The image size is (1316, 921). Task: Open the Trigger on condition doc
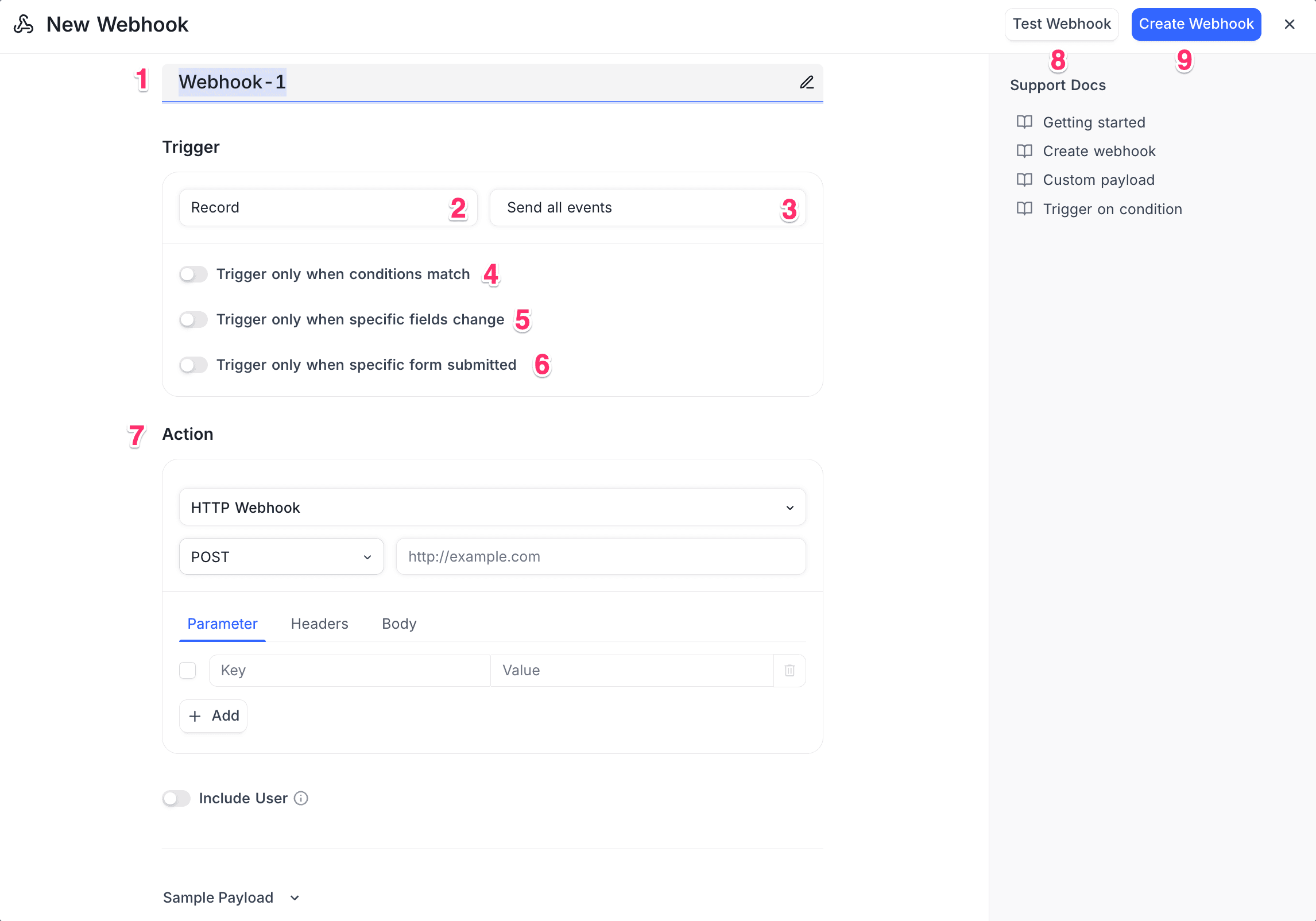click(x=1112, y=209)
